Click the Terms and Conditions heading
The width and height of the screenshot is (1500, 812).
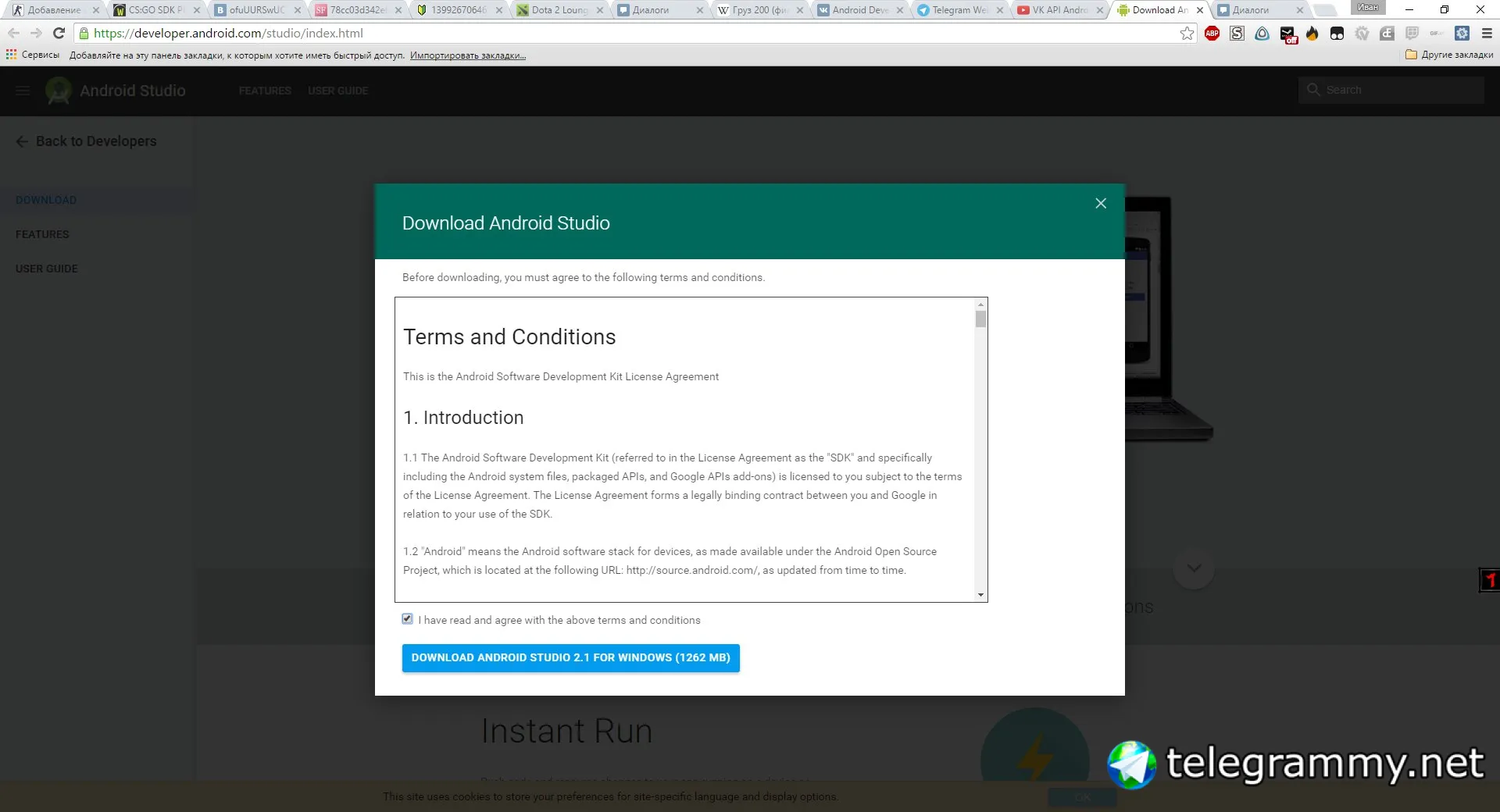[x=509, y=337]
